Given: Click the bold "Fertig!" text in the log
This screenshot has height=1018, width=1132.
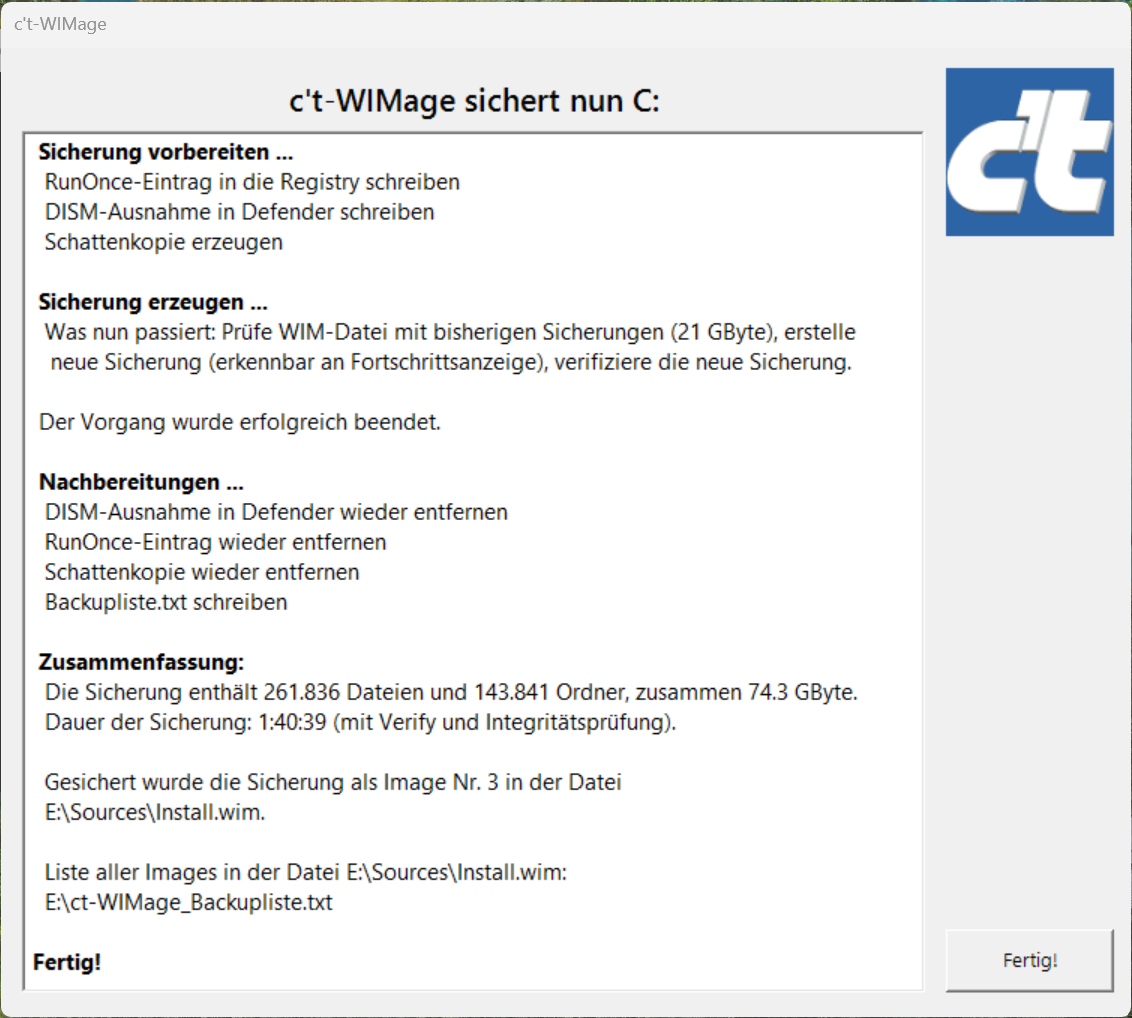Looking at the screenshot, I should pyautogui.click(x=67, y=963).
